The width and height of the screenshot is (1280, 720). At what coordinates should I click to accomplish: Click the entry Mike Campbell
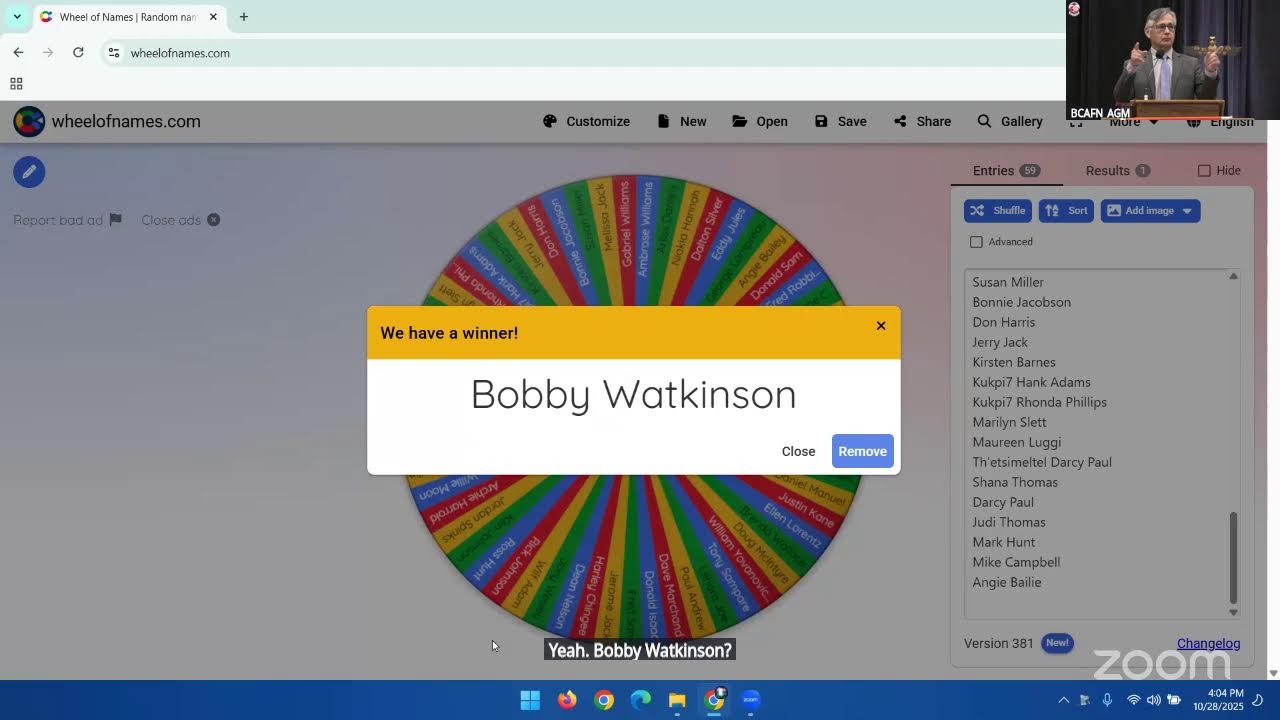1016,562
